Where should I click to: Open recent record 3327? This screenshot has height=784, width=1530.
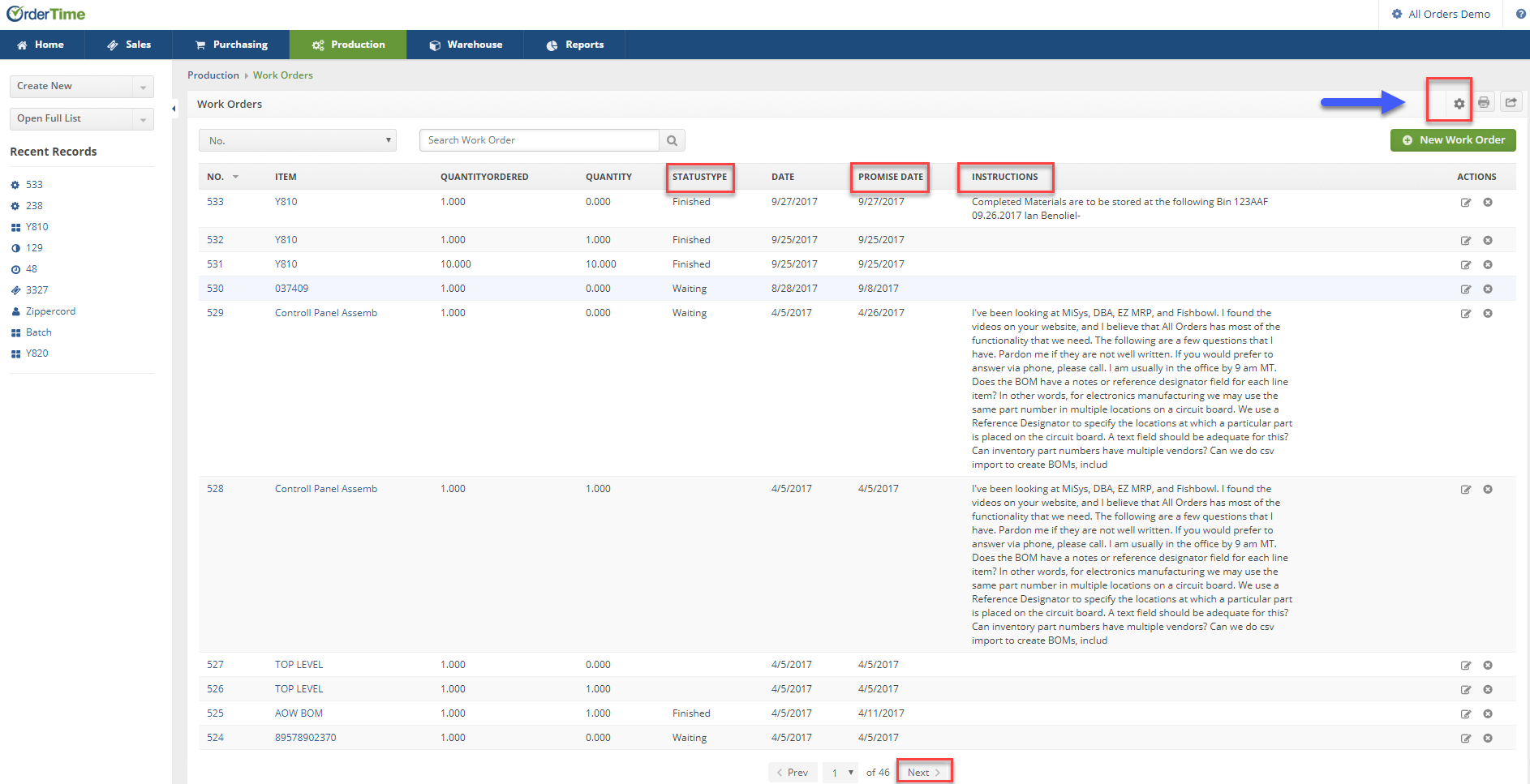tap(37, 290)
